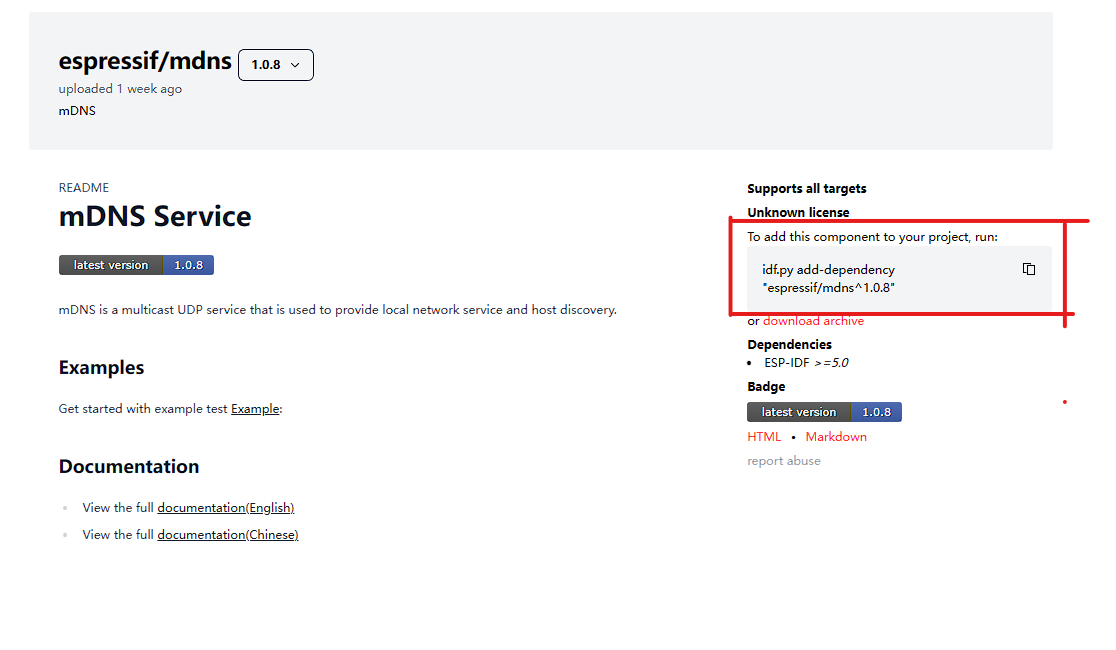This screenshot has width=1116, height=650.
Task: Click the 'Supports all targets' text
Action: (806, 189)
